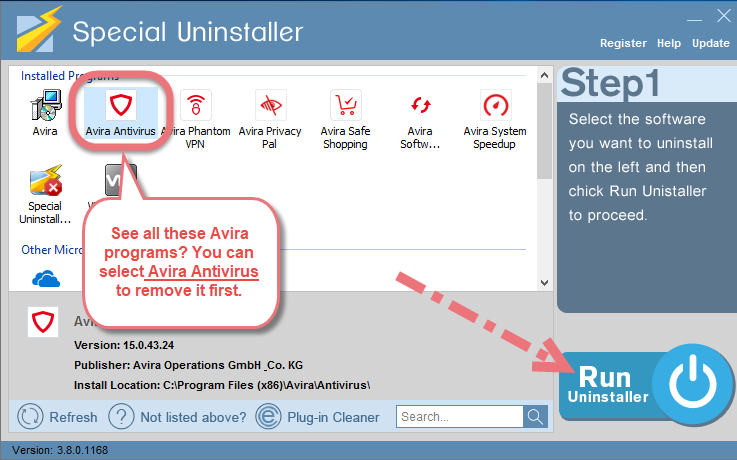Click the program list scrollbar thumb
737x460 pixels.
[x=544, y=131]
